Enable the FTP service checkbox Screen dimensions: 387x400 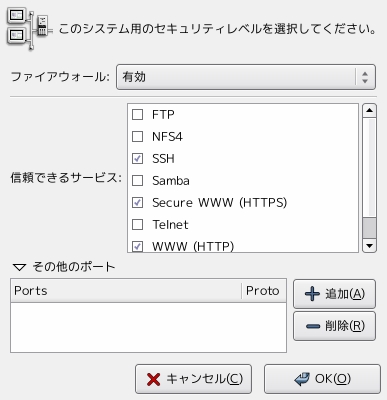click(138, 115)
